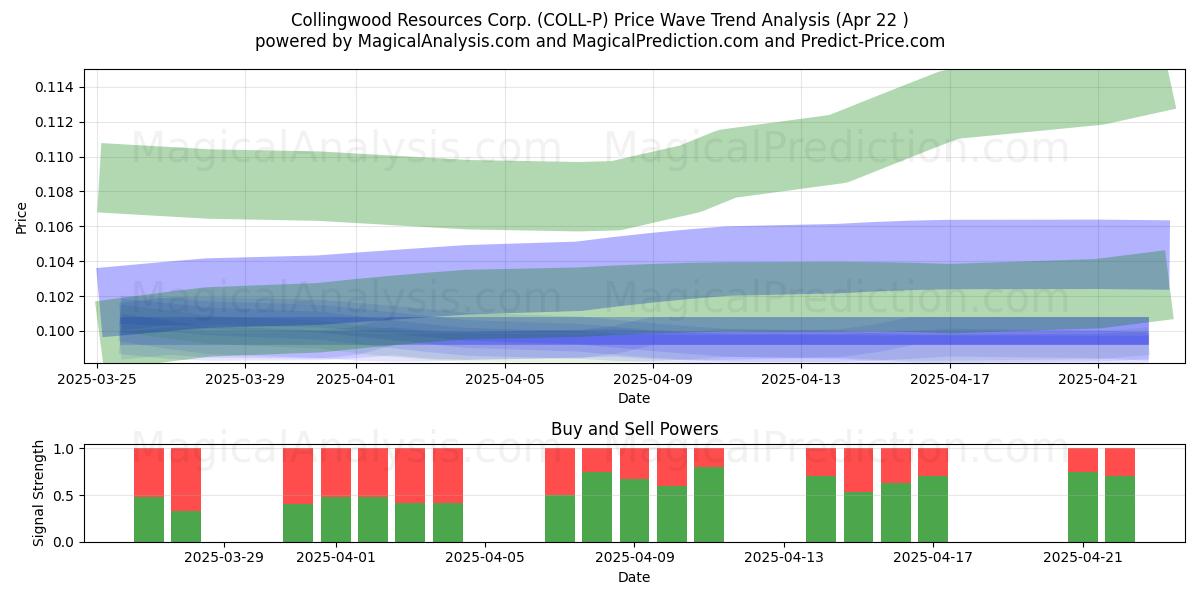Click the 0.106 tick on the Price axis

tap(55, 227)
